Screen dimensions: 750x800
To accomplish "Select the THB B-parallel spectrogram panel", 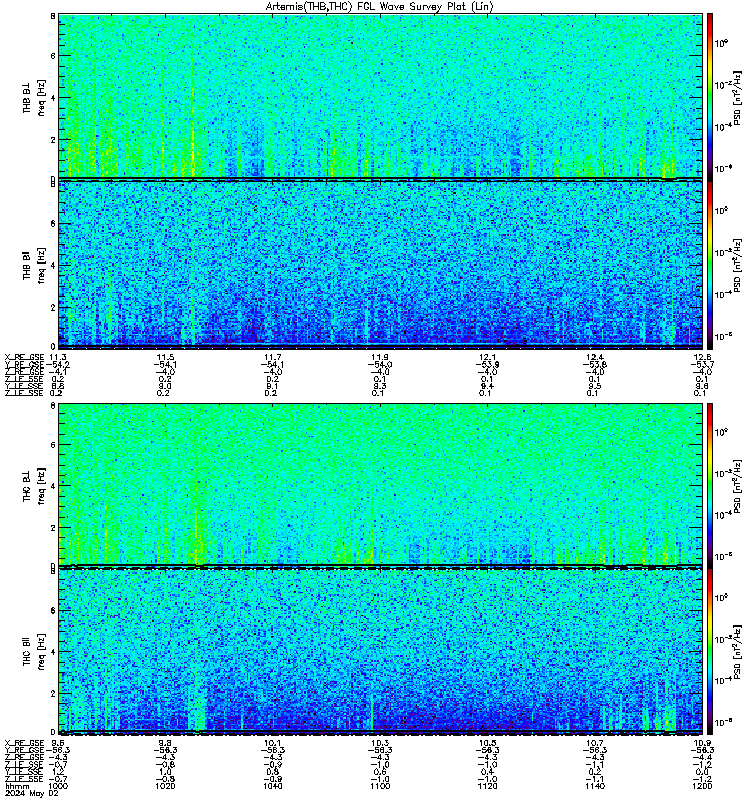I will [x=381, y=264].
